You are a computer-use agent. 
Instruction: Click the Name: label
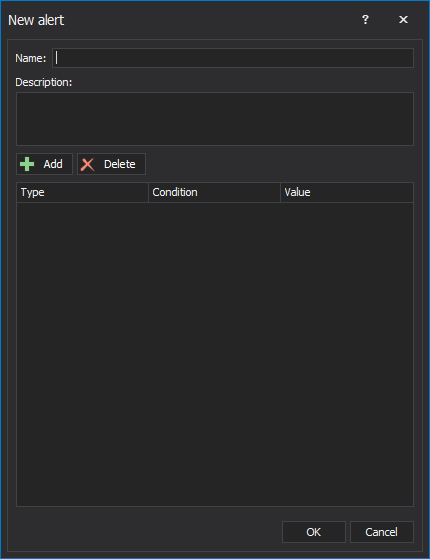click(x=31, y=58)
